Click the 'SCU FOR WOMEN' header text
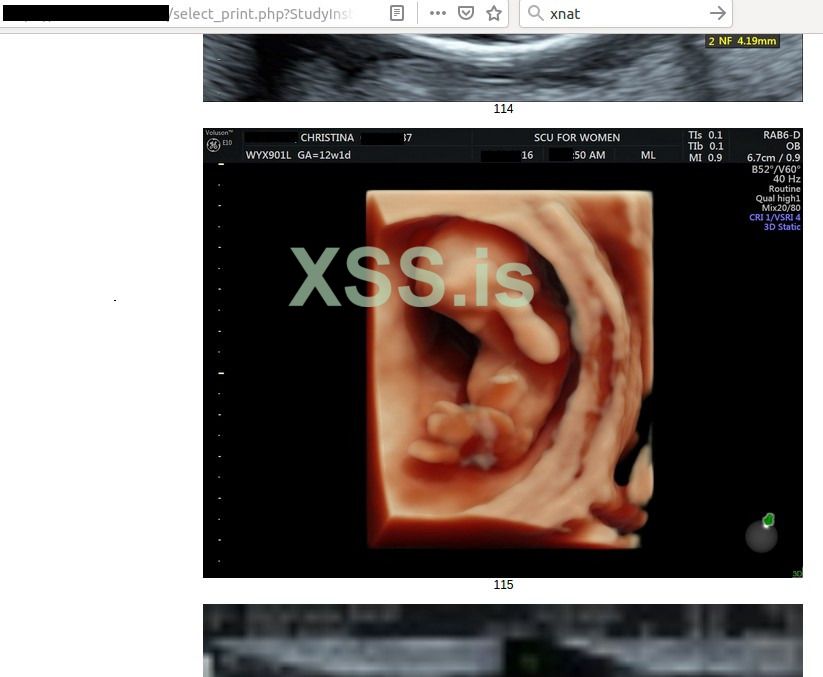 pos(577,137)
